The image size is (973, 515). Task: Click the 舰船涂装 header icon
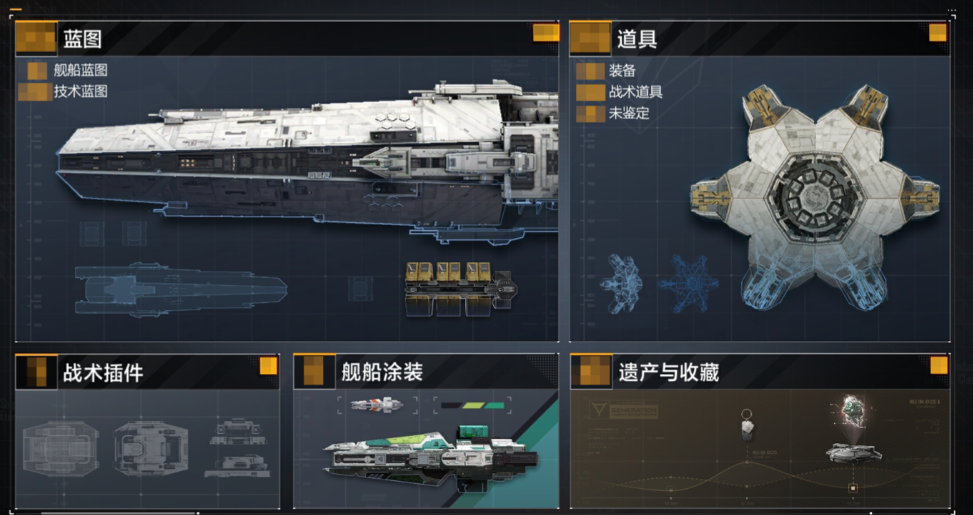314,372
